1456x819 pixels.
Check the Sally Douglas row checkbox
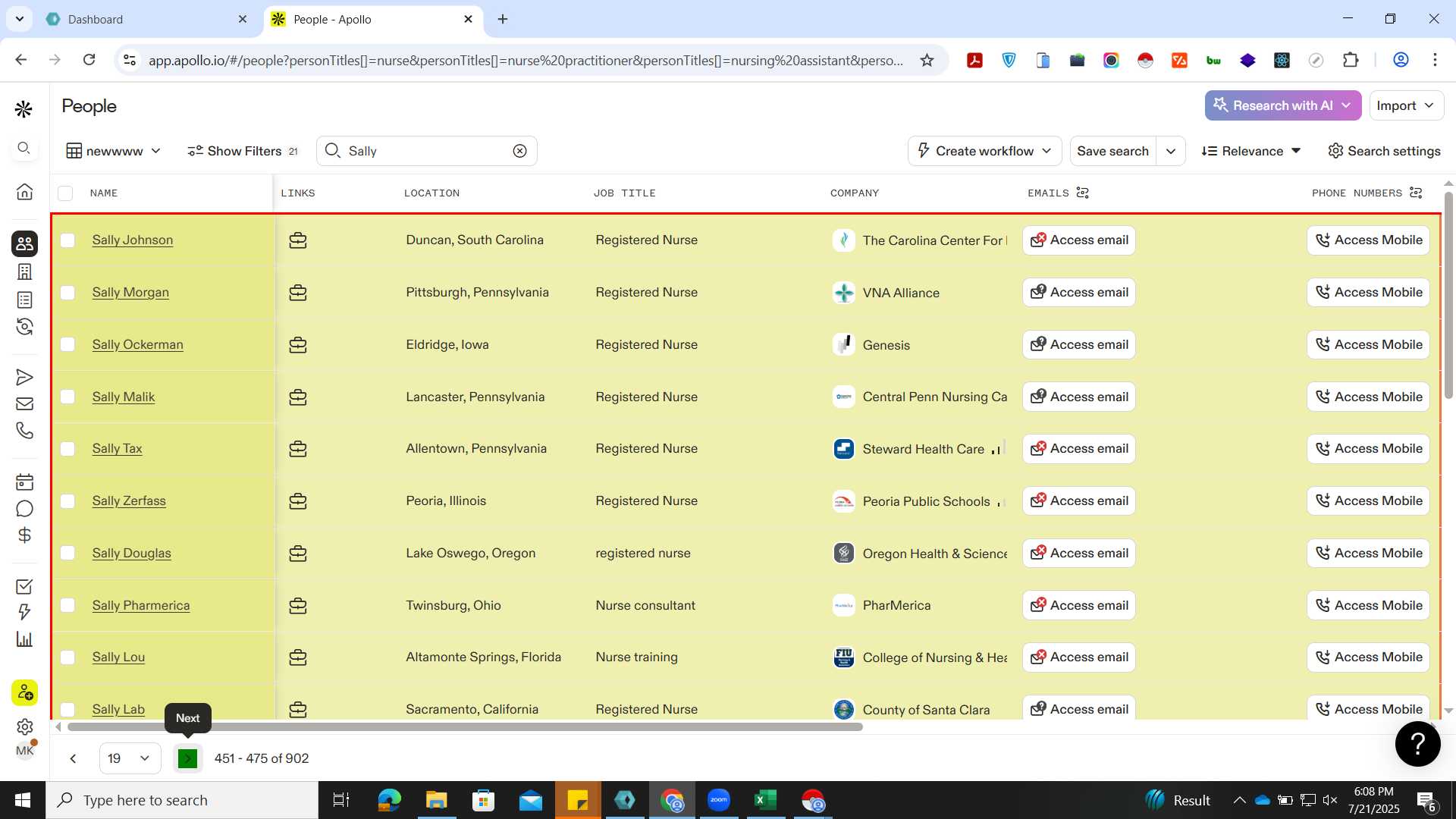67,554
